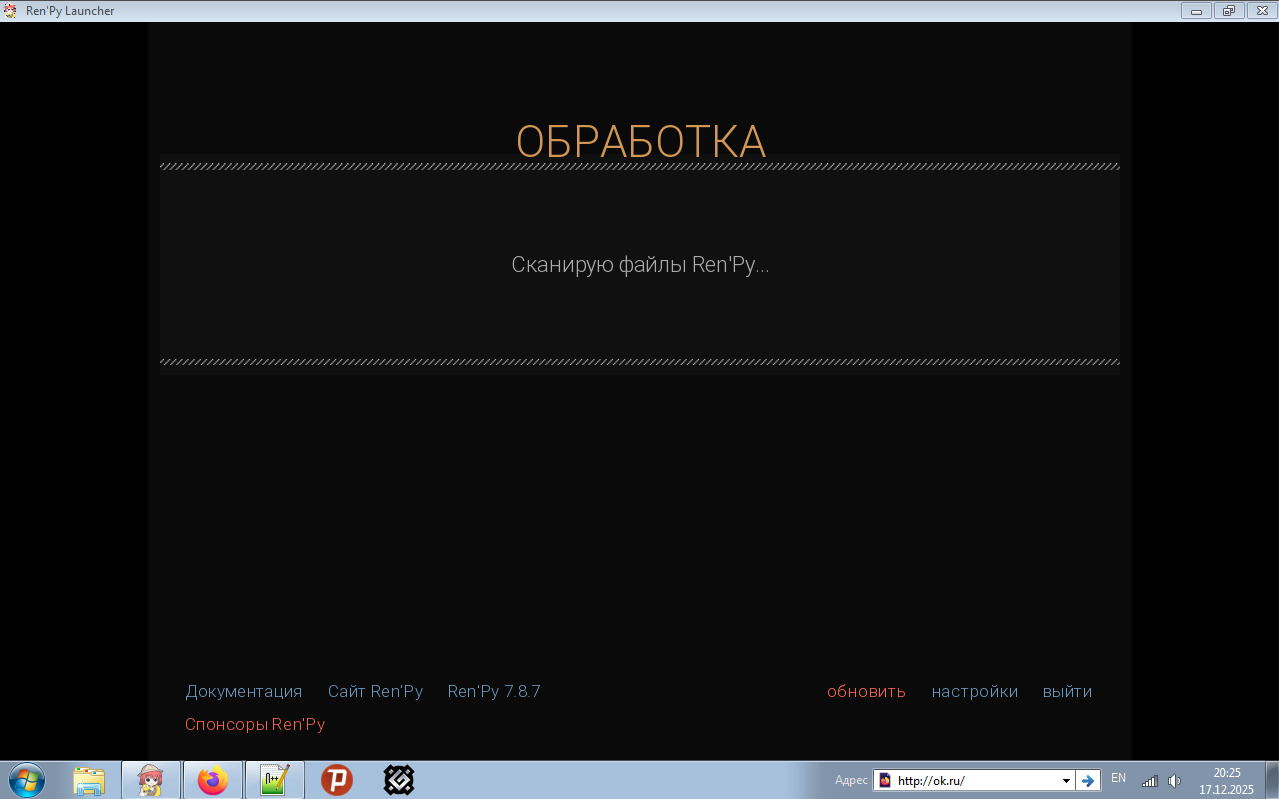
Task: Click the Ren'Py 7.8.7 version link
Action: coord(494,691)
